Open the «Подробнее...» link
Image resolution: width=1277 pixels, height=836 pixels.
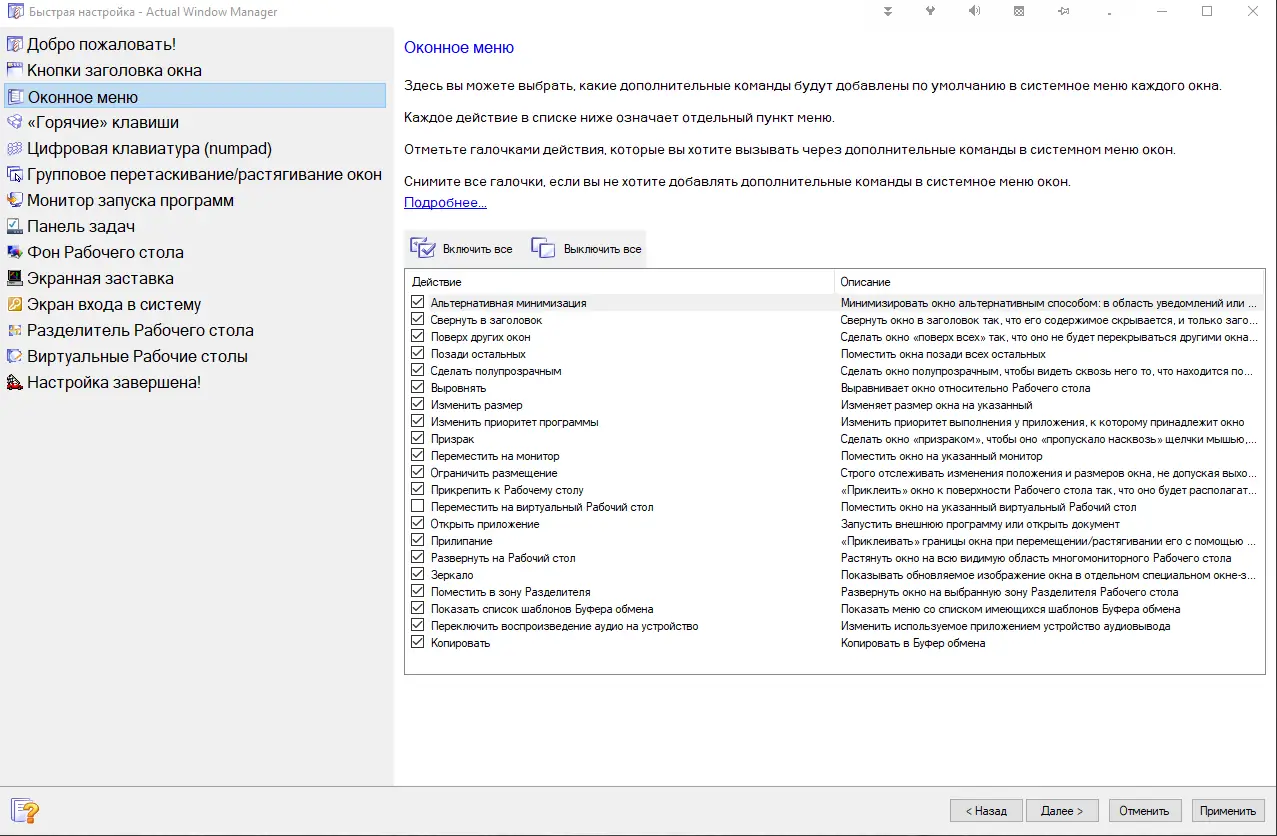click(x=445, y=203)
